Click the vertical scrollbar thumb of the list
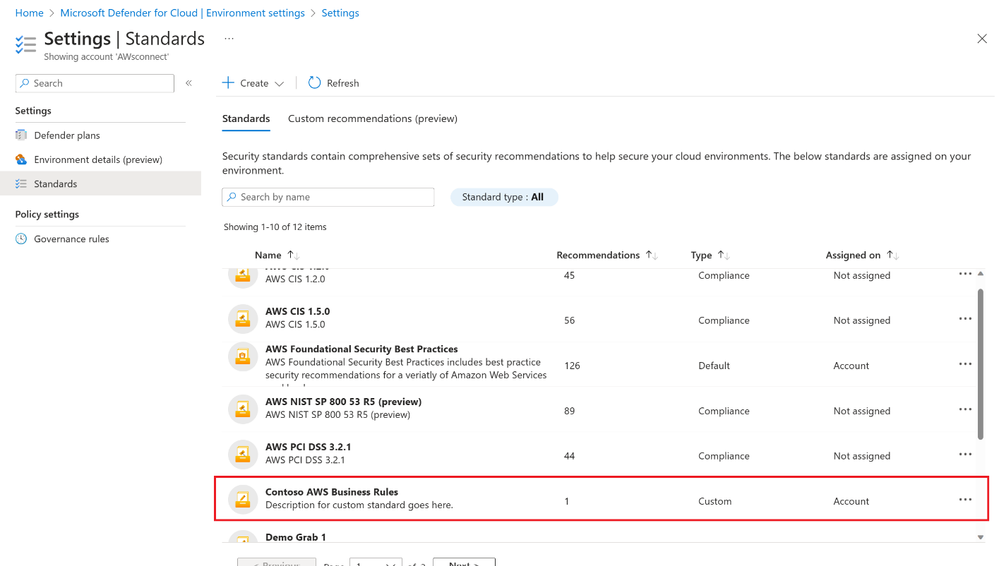Image resolution: width=999 pixels, height=566 pixels. coord(981,363)
